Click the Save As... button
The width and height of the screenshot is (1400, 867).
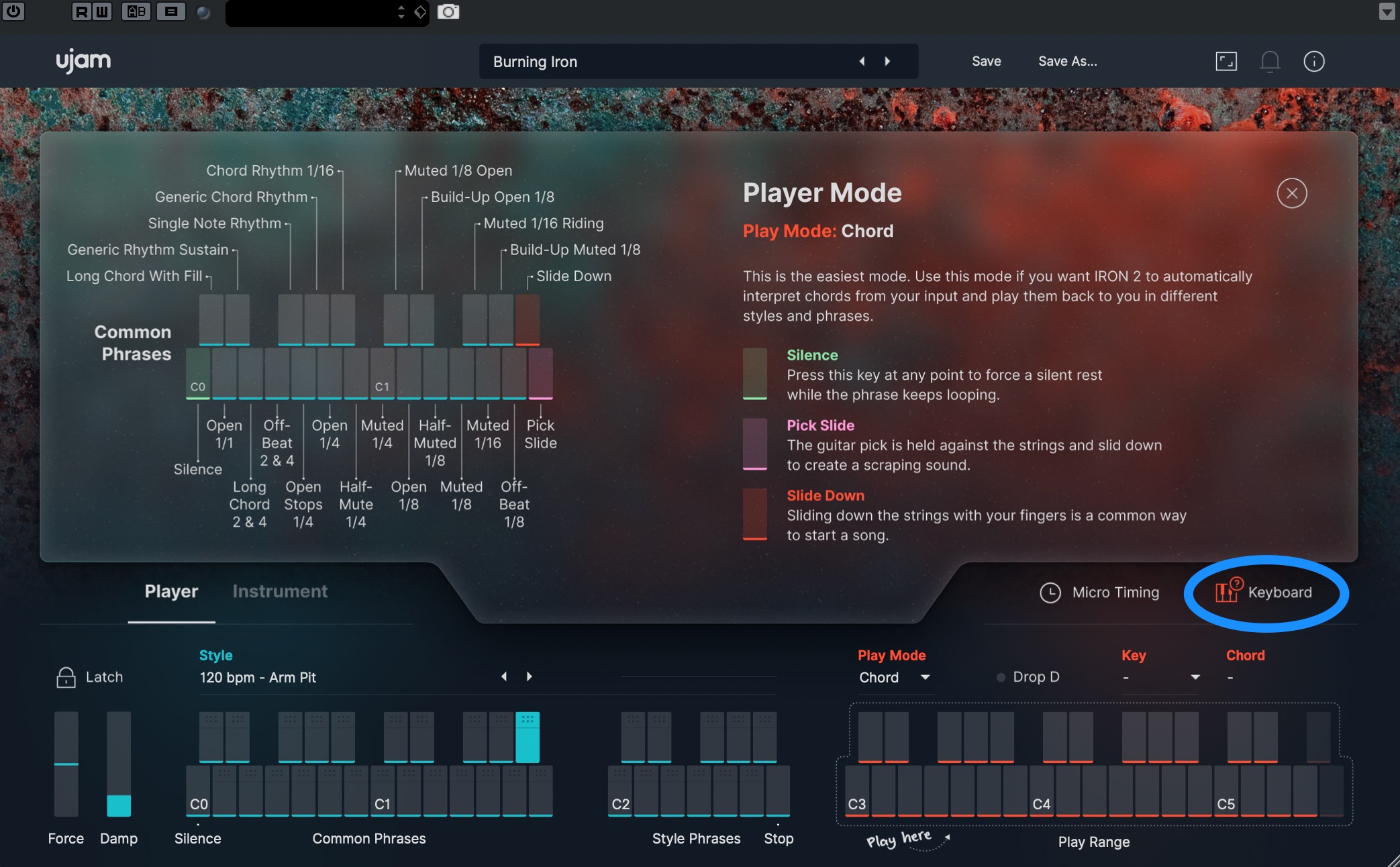pyautogui.click(x=1068, y=61)
